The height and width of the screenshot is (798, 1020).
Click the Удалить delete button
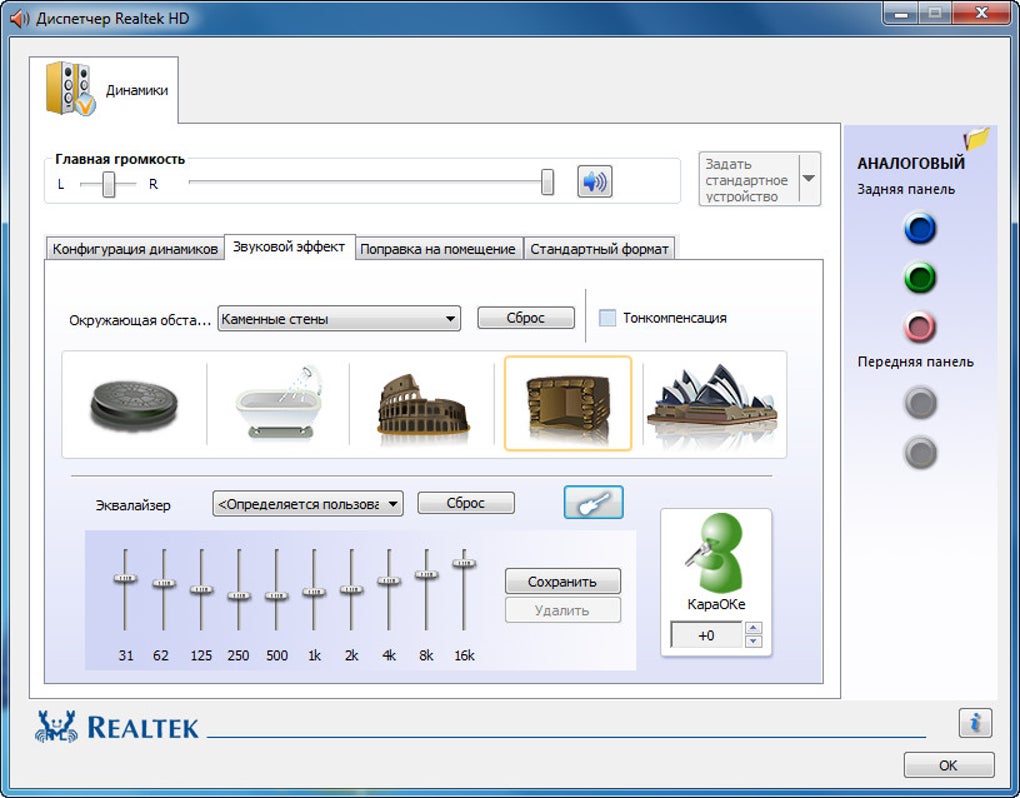pyautogui.click(x=562, y=611)
